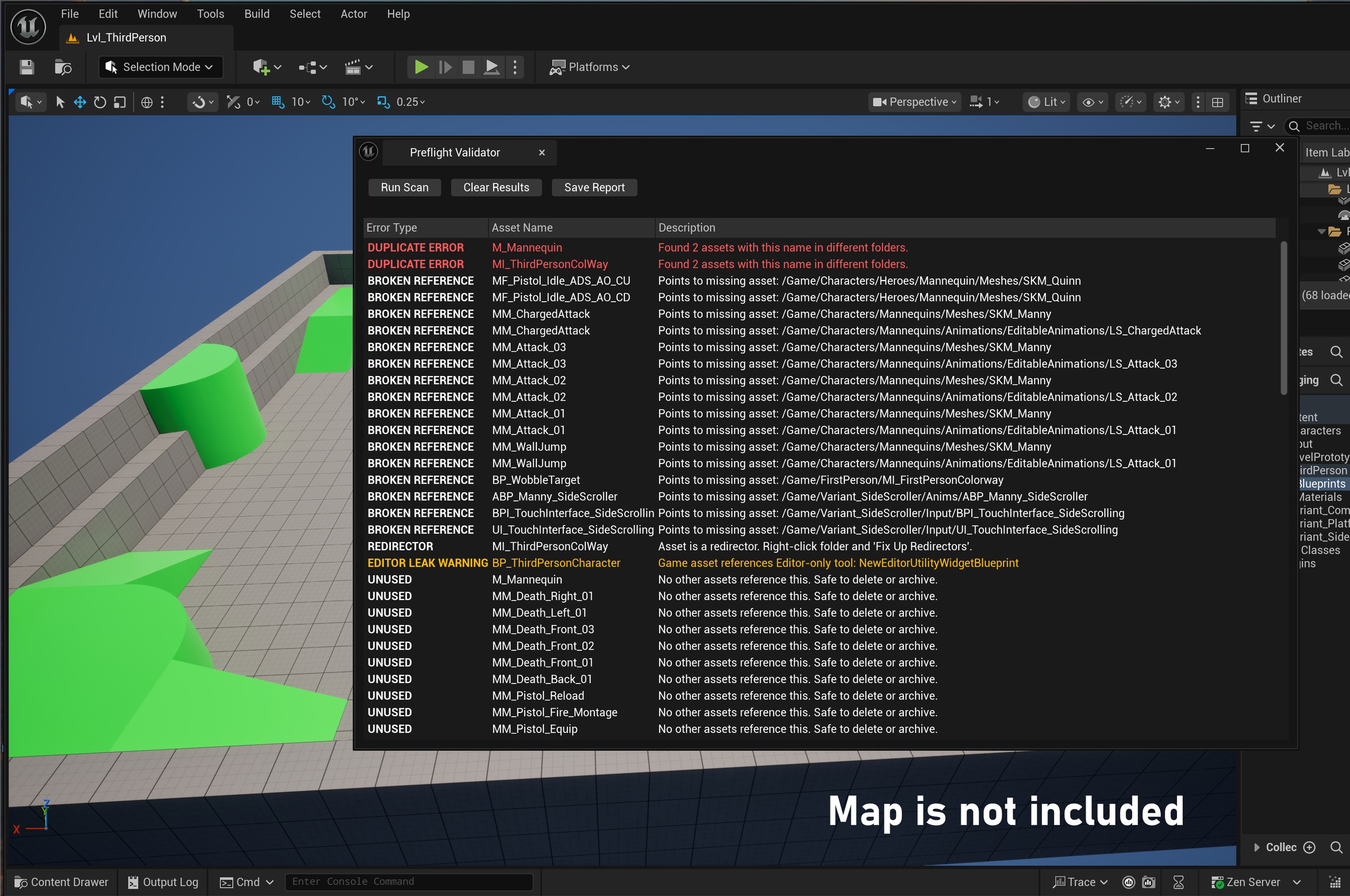Screen dimensions: 1350x896
Task: Open the Window menu
Action: coord(157,14)
